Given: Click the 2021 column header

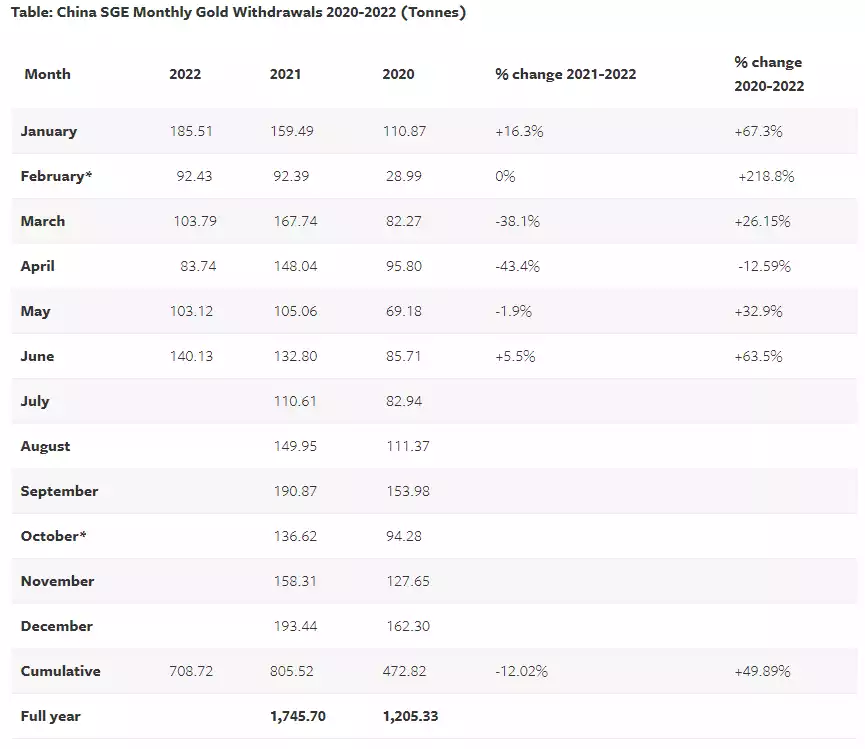Looking at the screenshot, I should coord(285,75).
